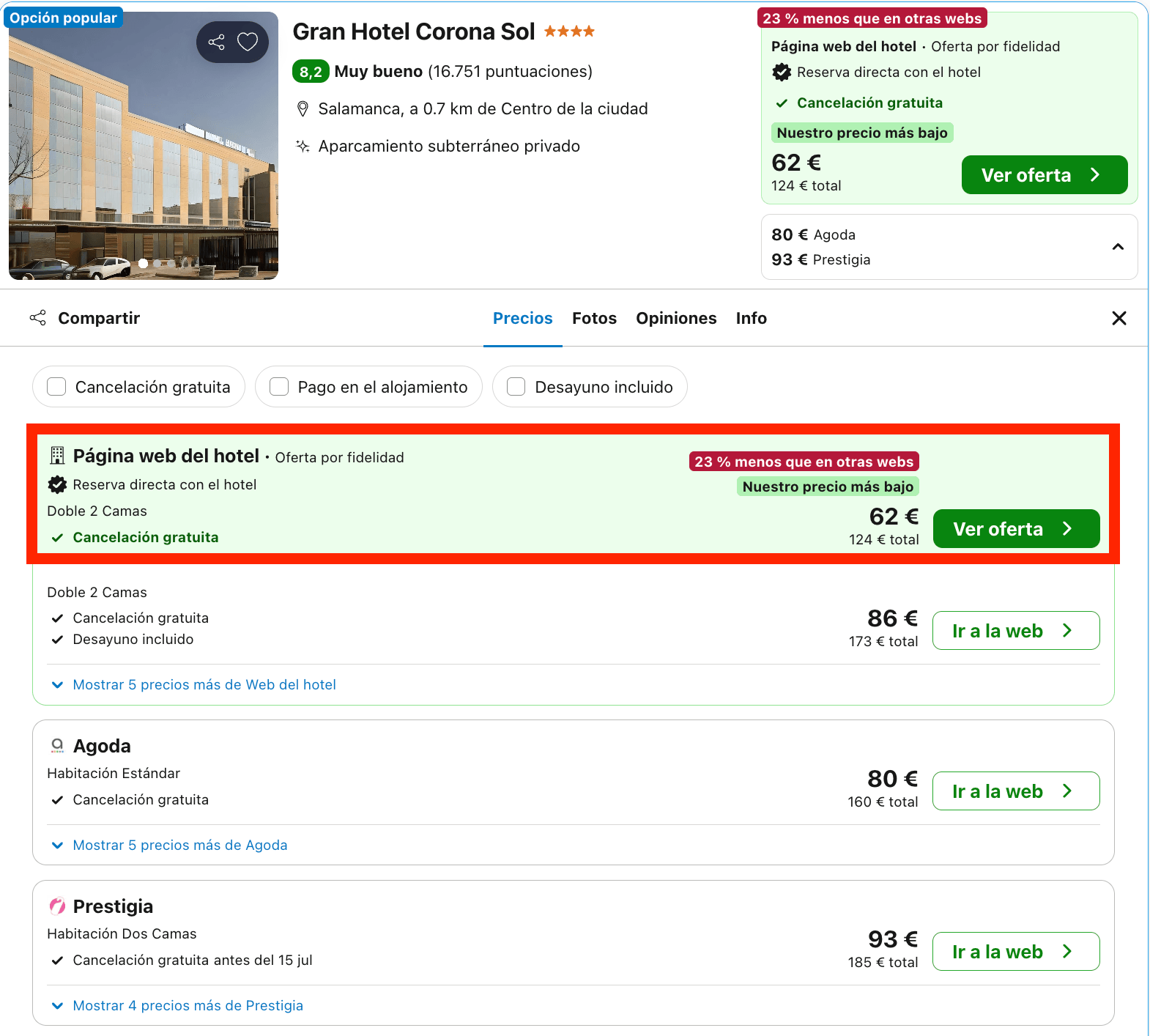
Task: Click the Gran Hotel Corona Sol title
Action: (414, 32)
